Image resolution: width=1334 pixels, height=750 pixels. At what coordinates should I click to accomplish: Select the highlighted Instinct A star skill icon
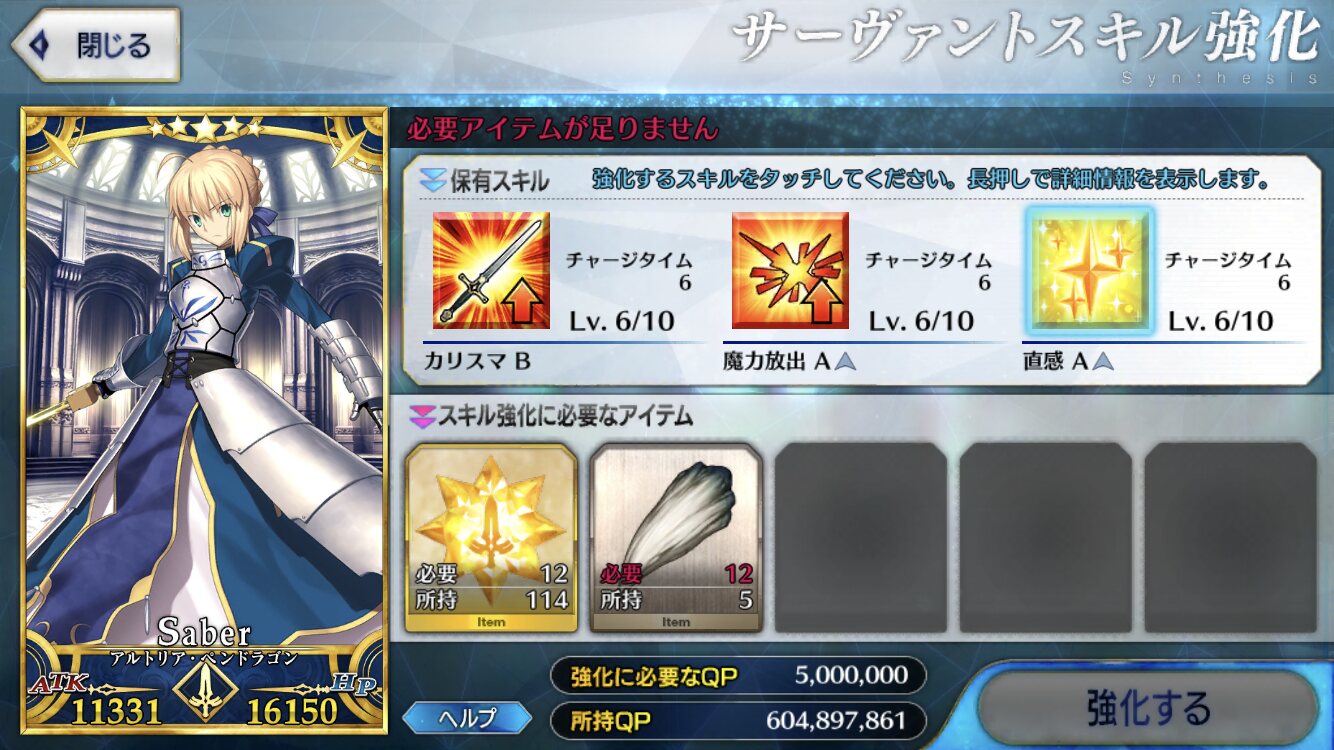1089,271
